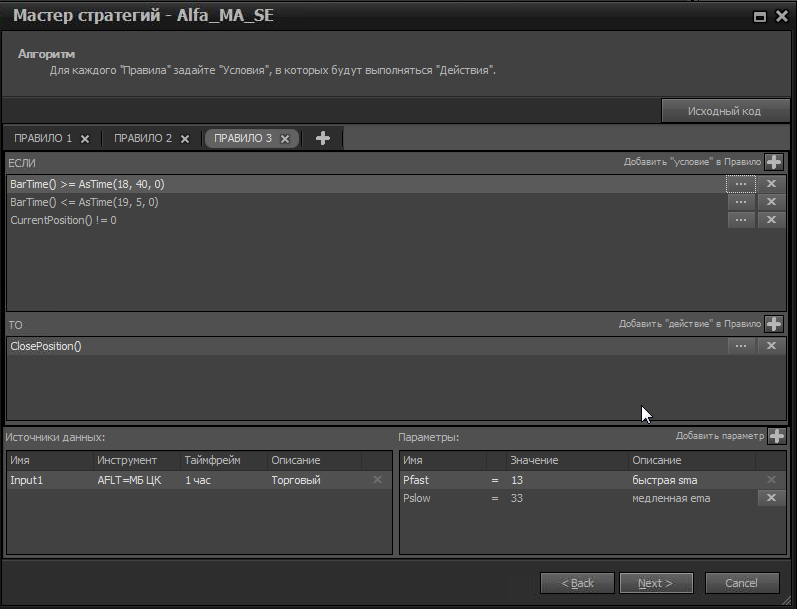Image resolution: width=797 pixels, height=609 pixels.
Task: Delete the CurrentPosition() != 0 condition
Action: [770, 220]
